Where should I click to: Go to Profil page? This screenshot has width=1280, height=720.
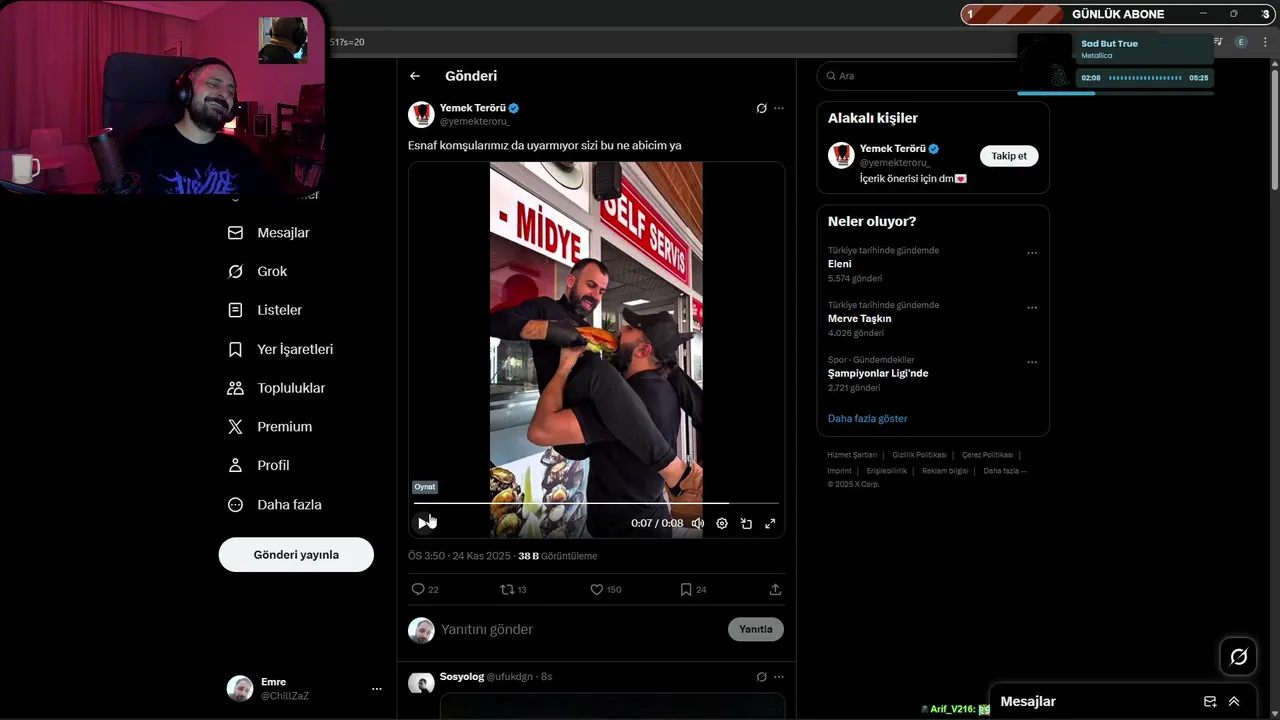(x=258, y=465)
